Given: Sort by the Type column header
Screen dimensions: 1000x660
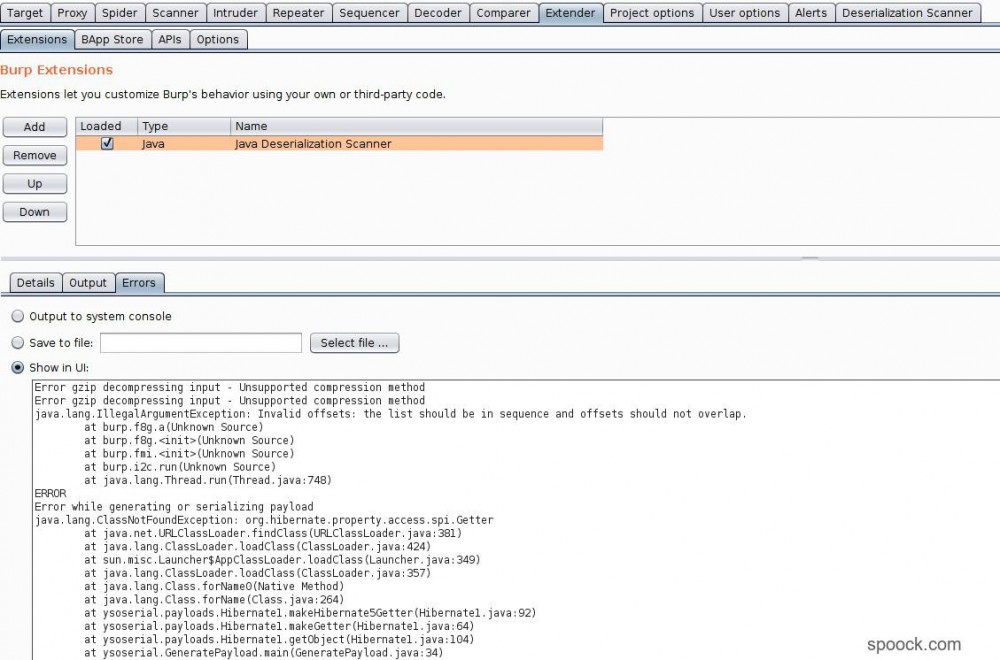Looking at the screenshot, I should (x=184, y=126).
